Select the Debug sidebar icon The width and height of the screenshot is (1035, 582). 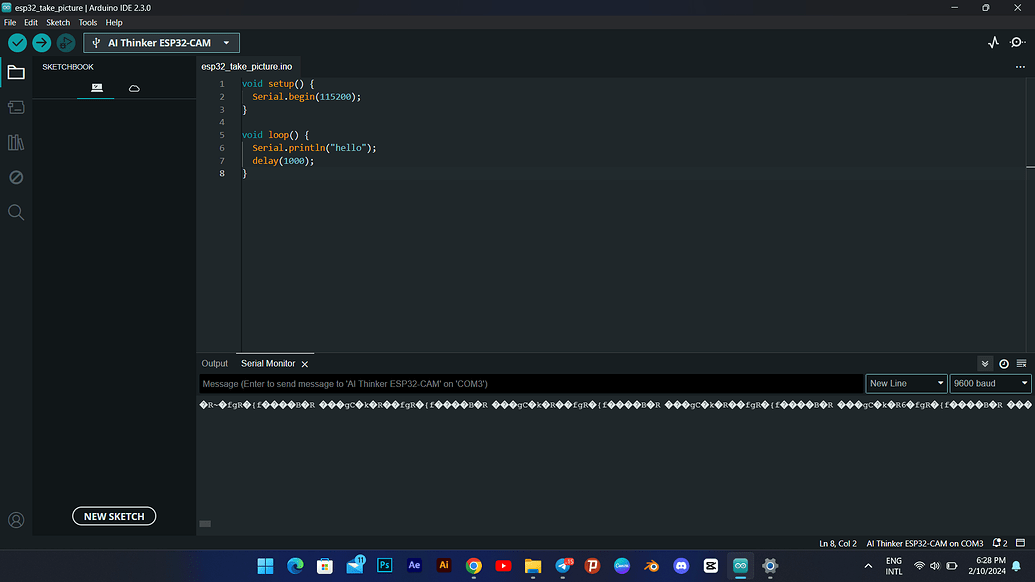point(16,177)
